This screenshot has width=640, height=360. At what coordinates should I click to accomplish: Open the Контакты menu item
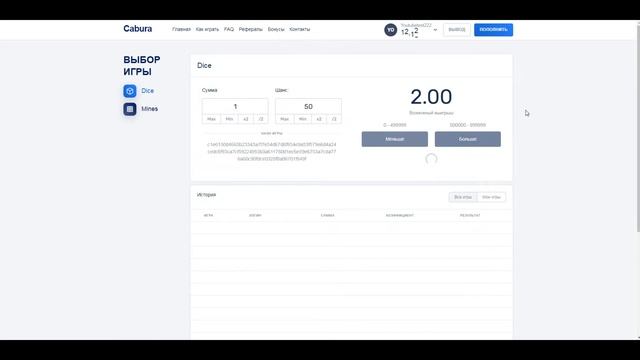300,29
